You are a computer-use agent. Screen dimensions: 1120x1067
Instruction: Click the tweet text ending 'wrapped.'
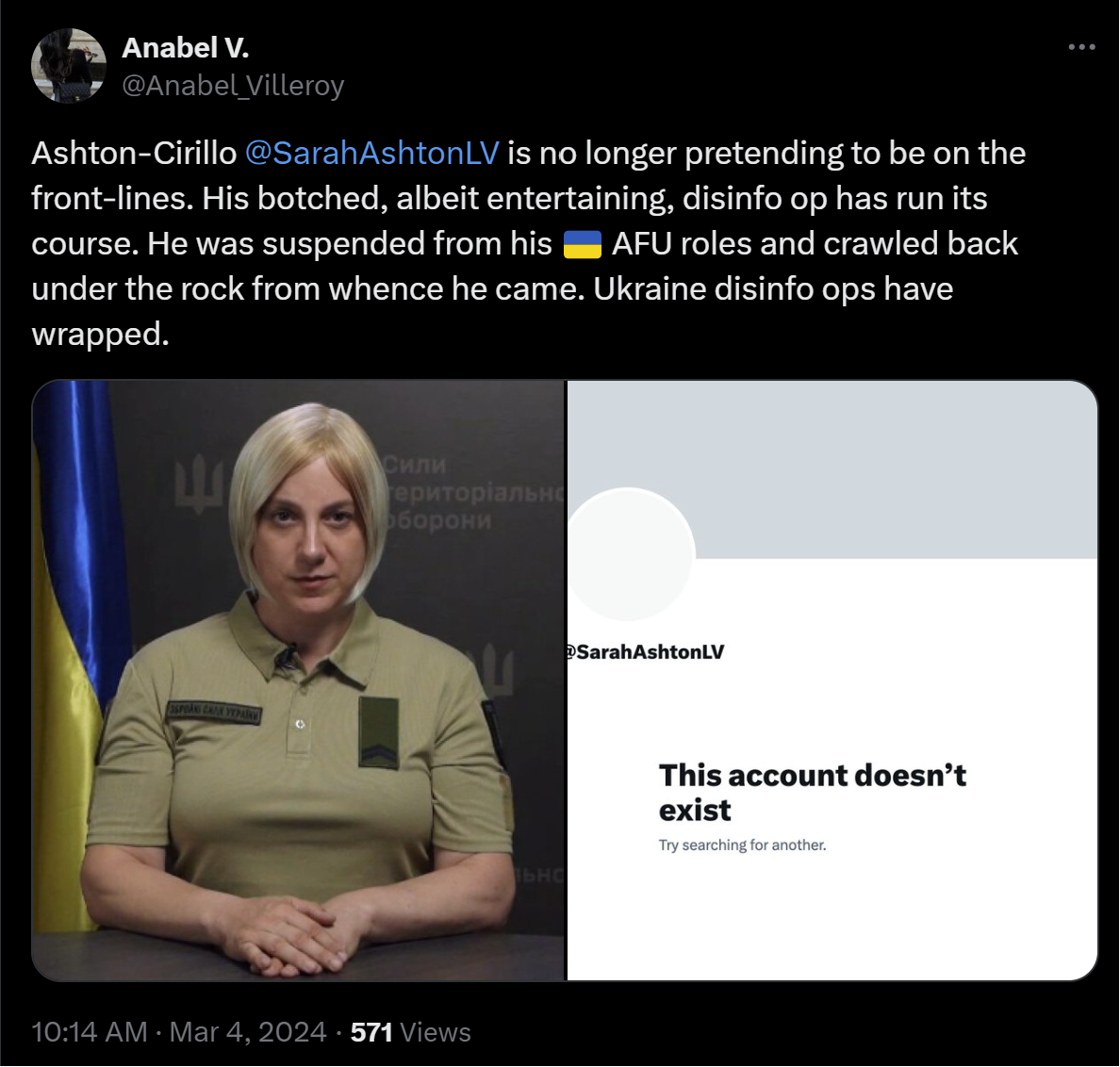click(x=529, y=243)
